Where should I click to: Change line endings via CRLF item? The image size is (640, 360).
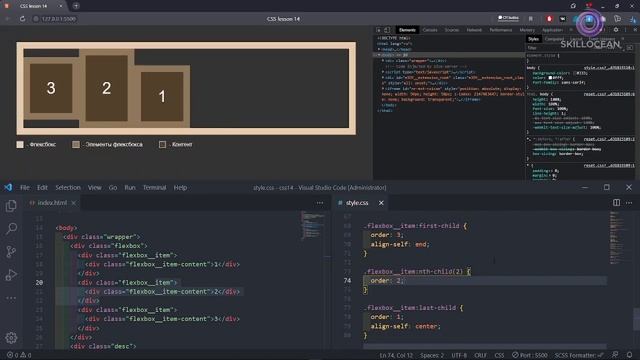coord(480,355)
